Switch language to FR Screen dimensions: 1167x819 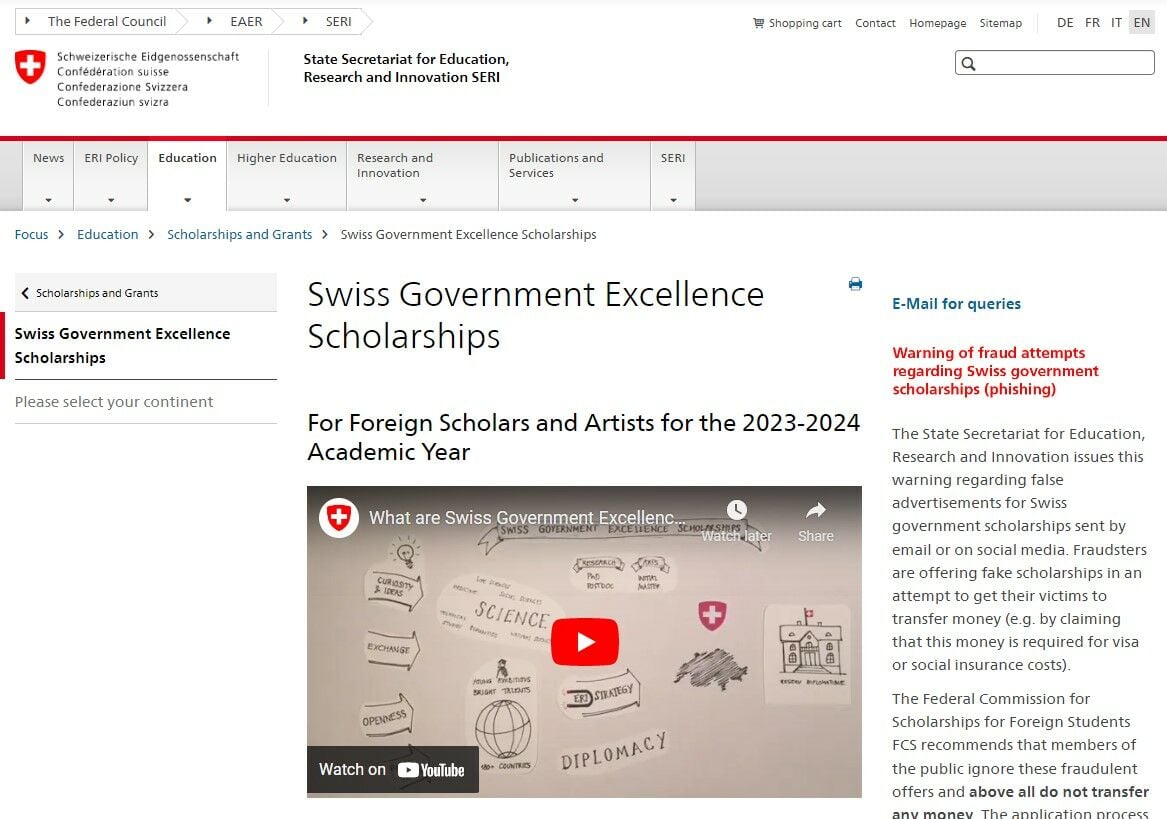(x=1092, y=22)
